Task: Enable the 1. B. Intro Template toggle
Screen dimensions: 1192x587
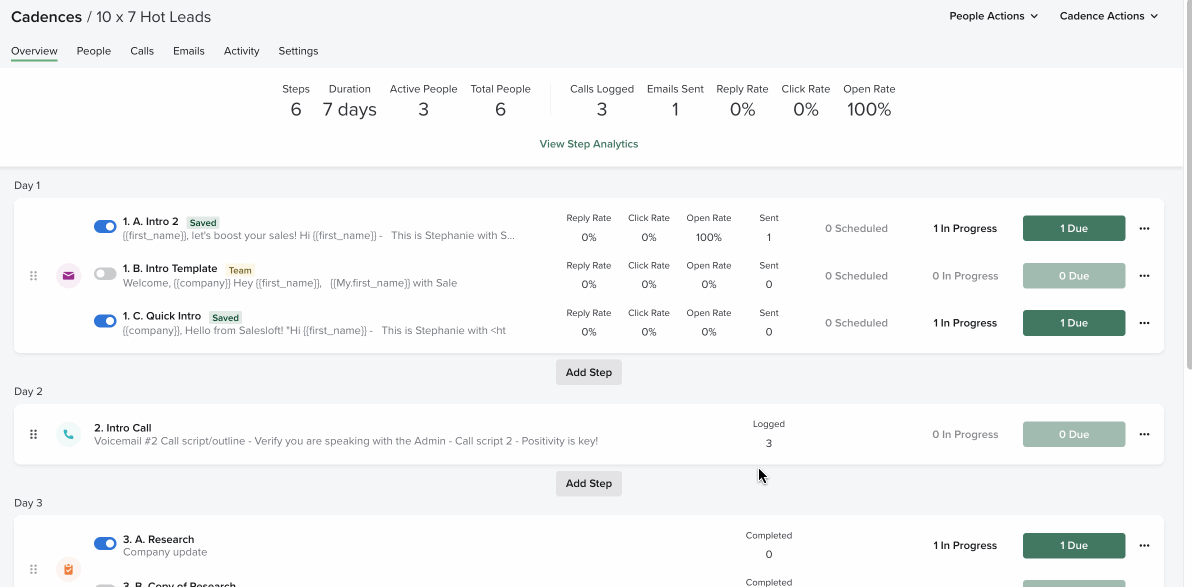Action: 105,274
